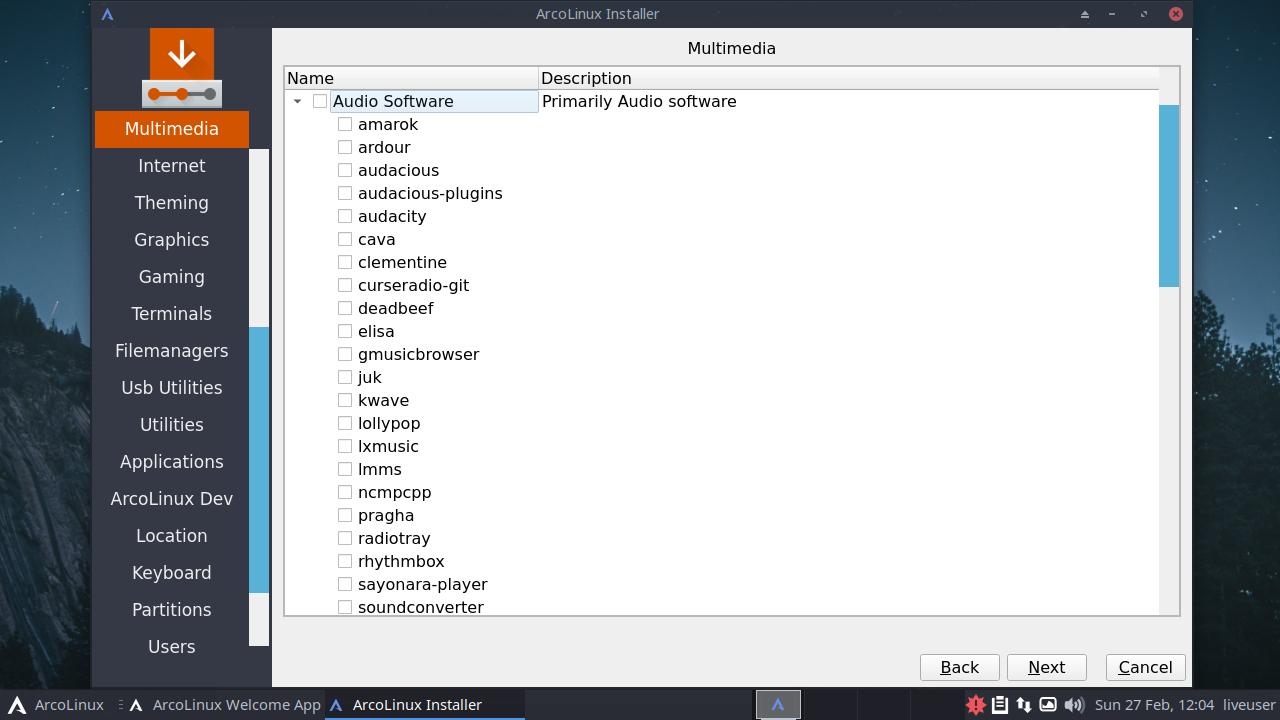Switch to ArcoLinux Welcome App in taskbar
The image size is (1280, 720).
pos(225,705)
